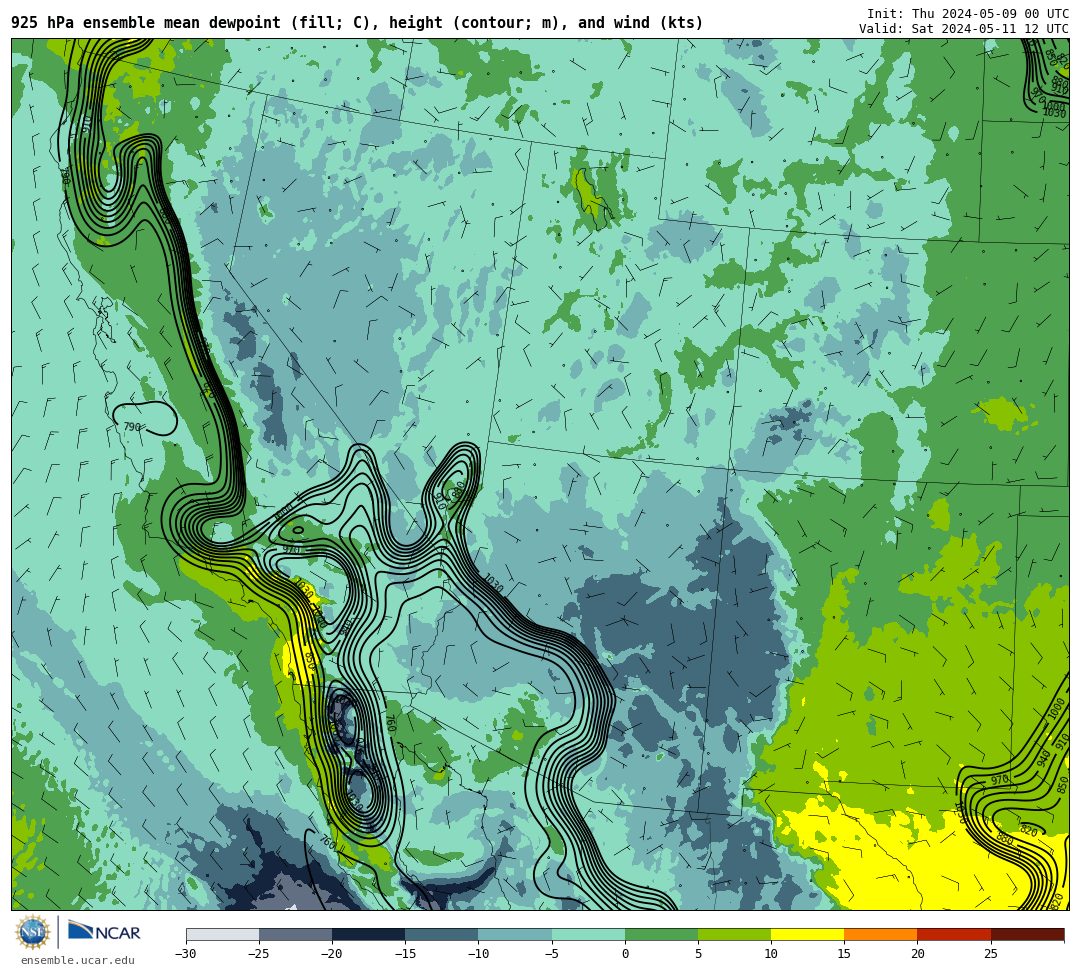Click the 25 colorbar tick label
1080x973 pixels.
point(990,954)
